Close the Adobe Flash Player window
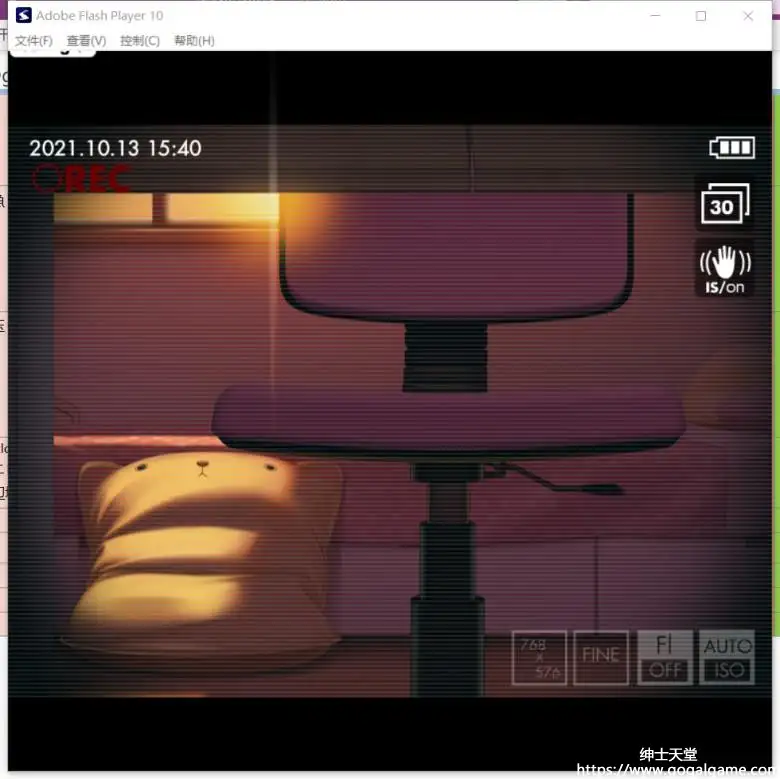780x779 pixels. 748,16
